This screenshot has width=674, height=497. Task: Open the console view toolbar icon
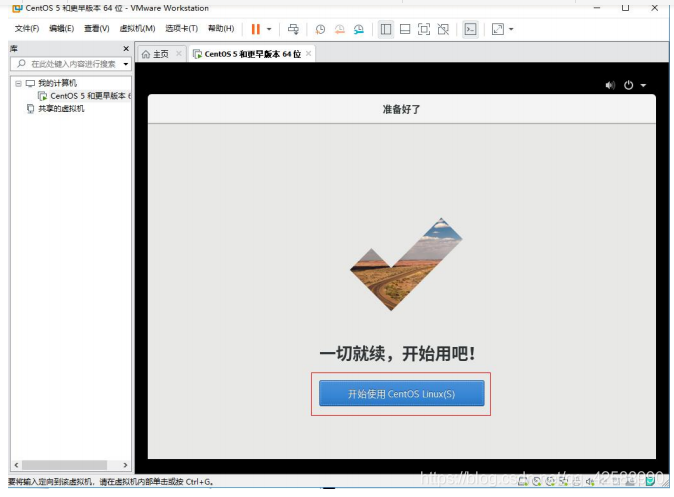470,29
